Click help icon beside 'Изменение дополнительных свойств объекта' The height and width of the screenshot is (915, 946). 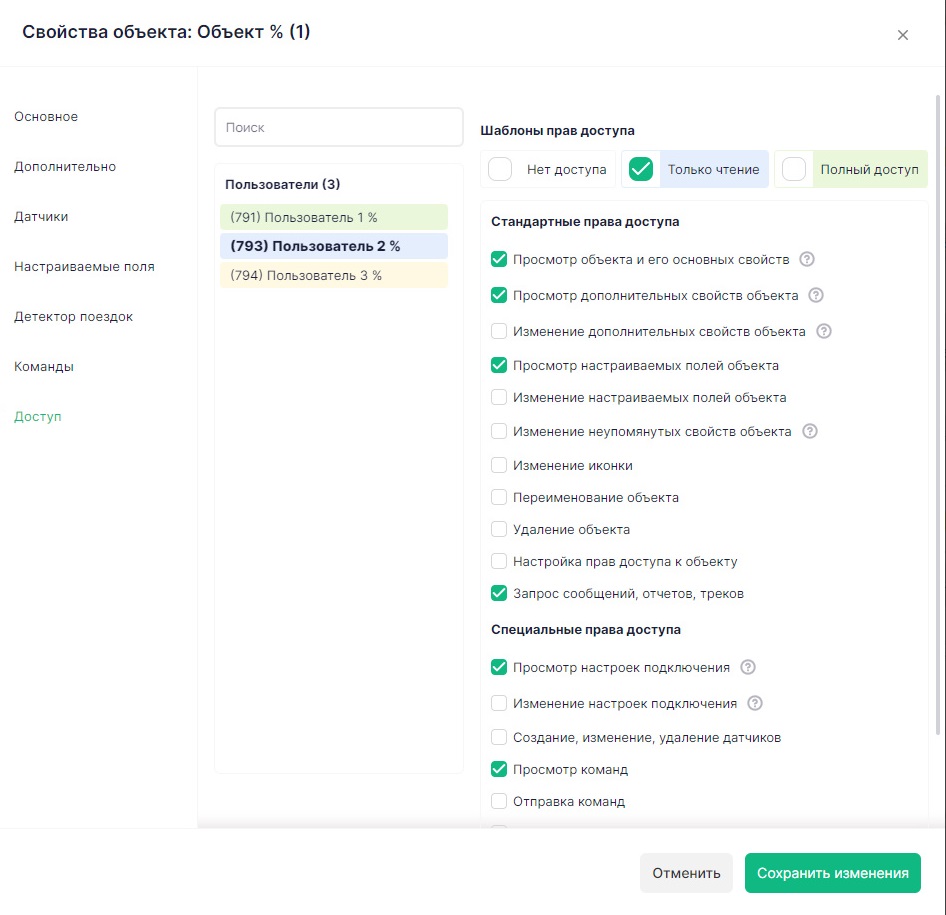tap(824, 331)
